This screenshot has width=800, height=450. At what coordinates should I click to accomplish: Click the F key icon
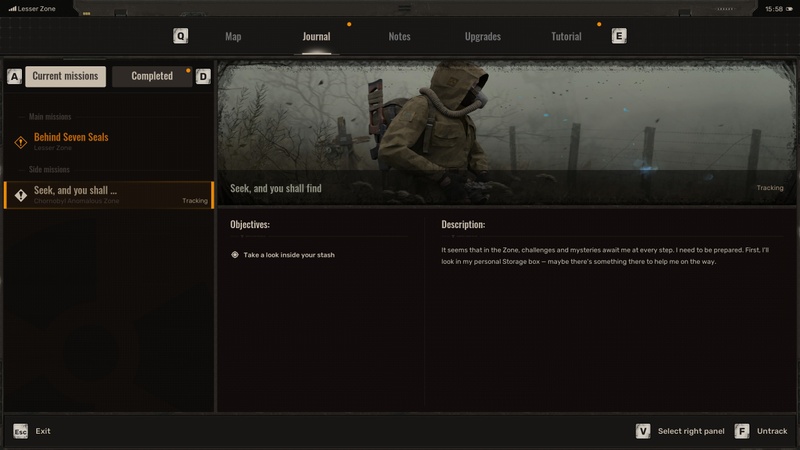point(742,431)
